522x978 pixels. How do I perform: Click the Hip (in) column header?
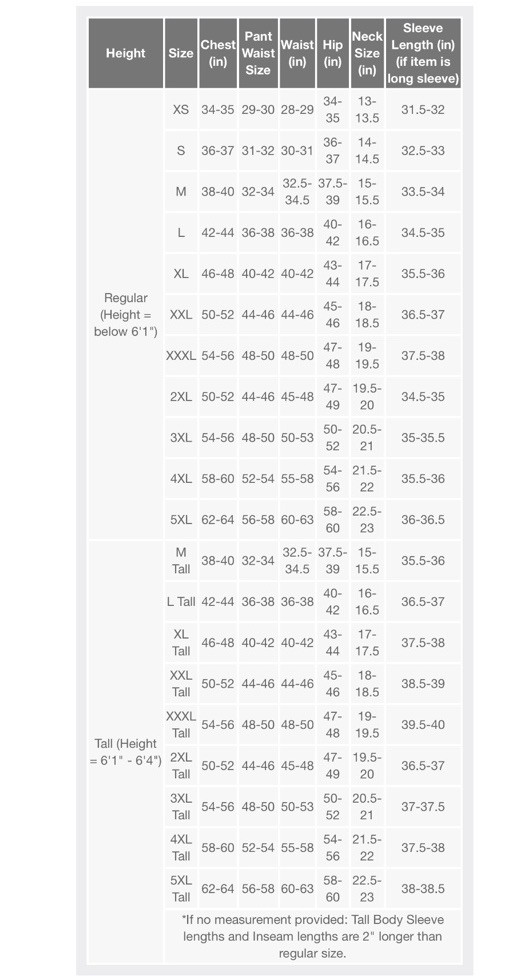(333, 53)
